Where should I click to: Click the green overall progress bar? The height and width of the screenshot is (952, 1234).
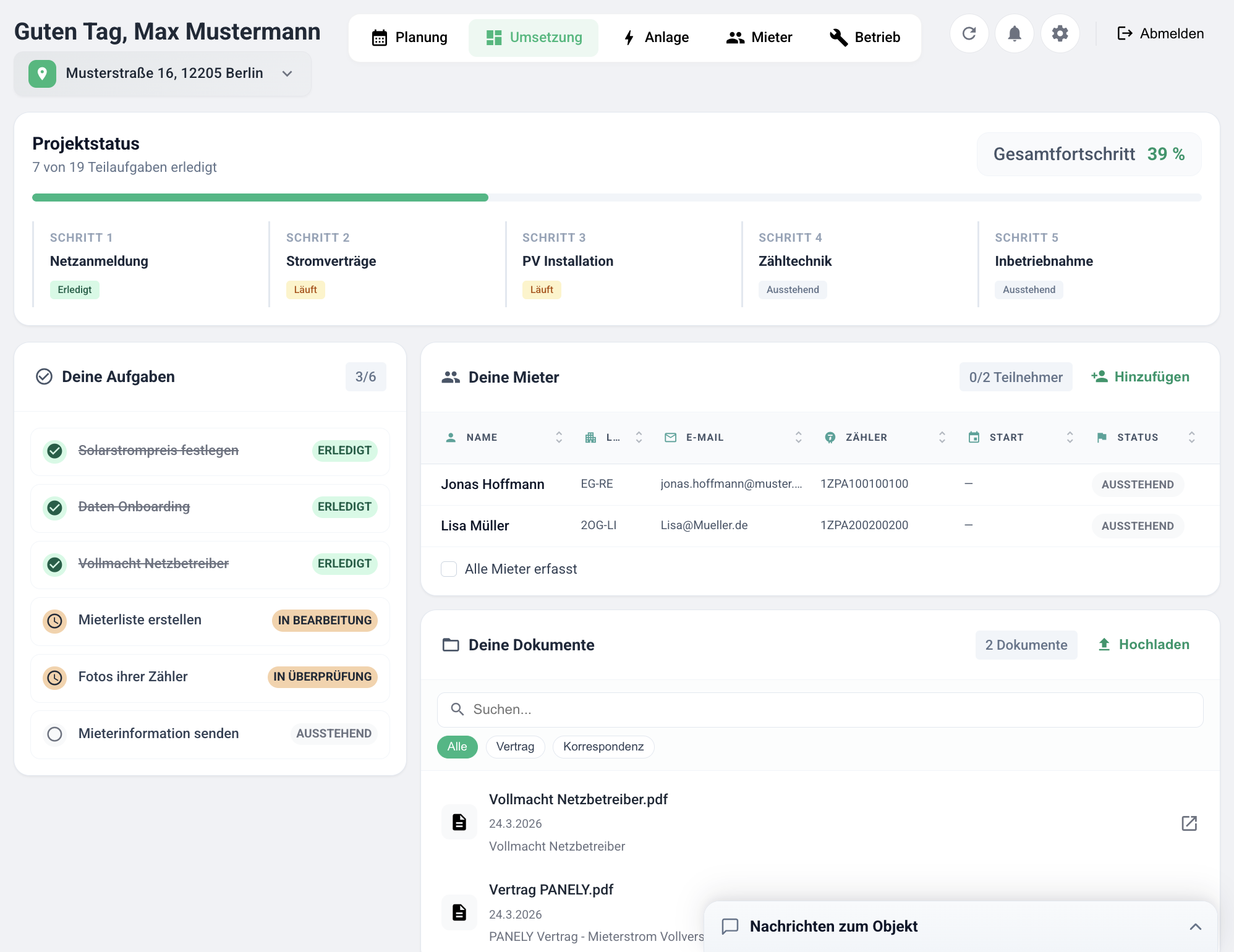point(260,198)
